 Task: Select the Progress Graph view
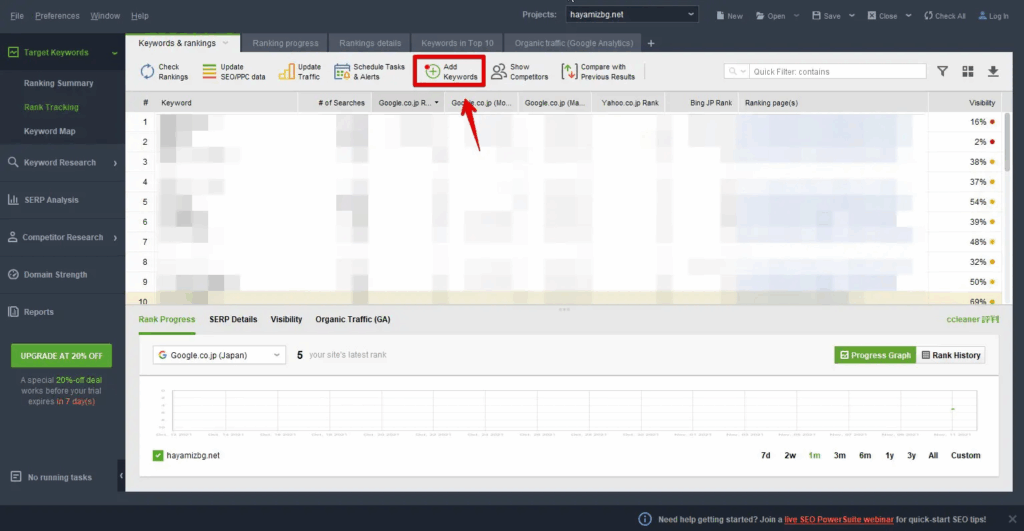[875, 355]
